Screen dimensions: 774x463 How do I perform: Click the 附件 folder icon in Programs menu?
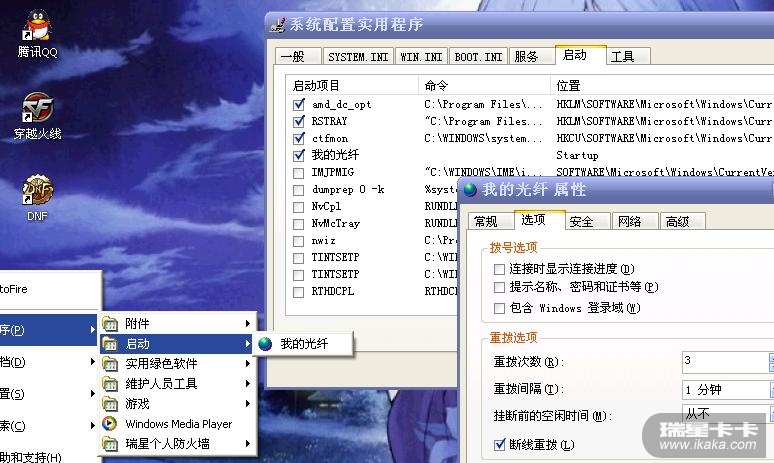tap(110, 324)
